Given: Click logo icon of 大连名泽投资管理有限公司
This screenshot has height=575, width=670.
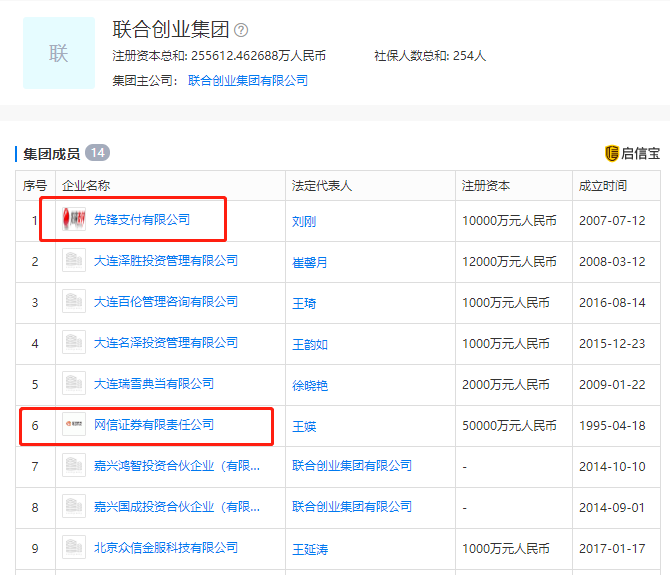Looking at the screenshot, I should (74, 342).
